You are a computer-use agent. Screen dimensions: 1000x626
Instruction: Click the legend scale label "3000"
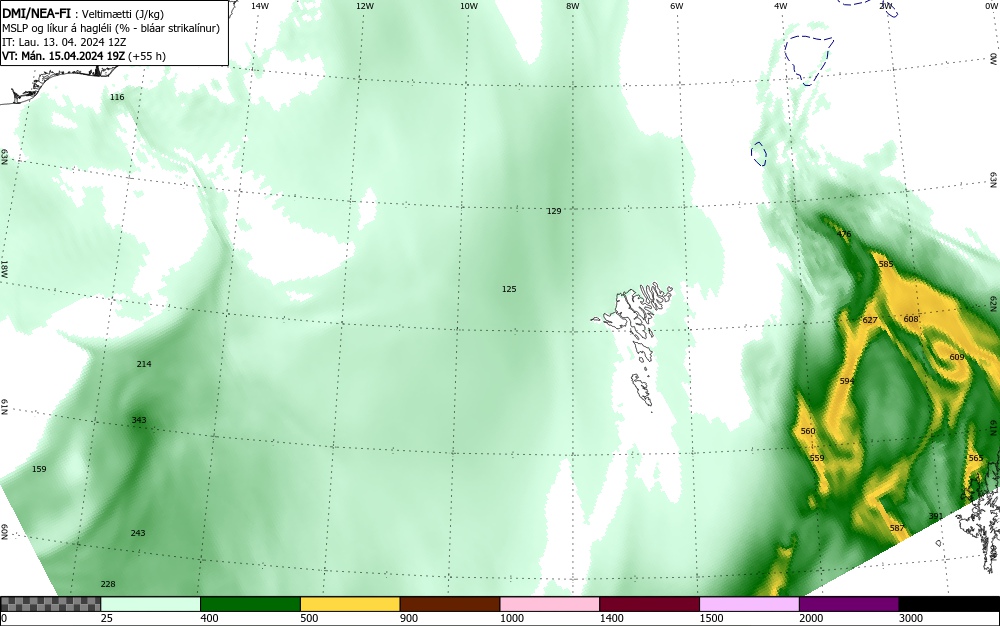911,618
